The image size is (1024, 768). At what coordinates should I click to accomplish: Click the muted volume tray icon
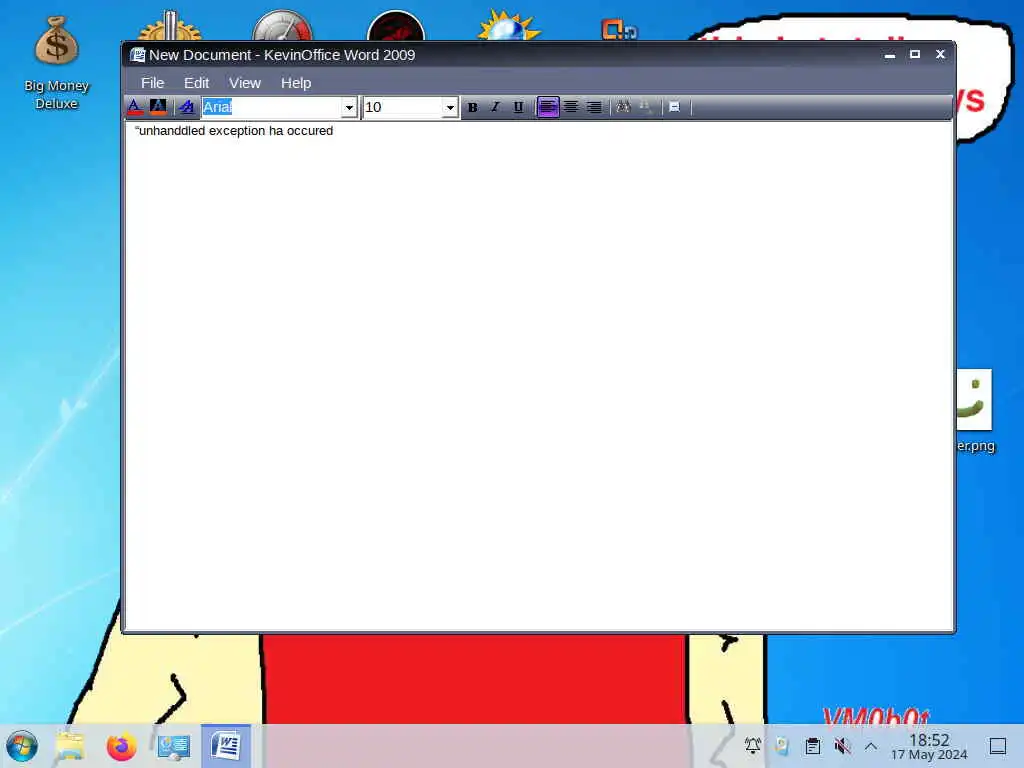pyautogui.click(x=842, y=745)
